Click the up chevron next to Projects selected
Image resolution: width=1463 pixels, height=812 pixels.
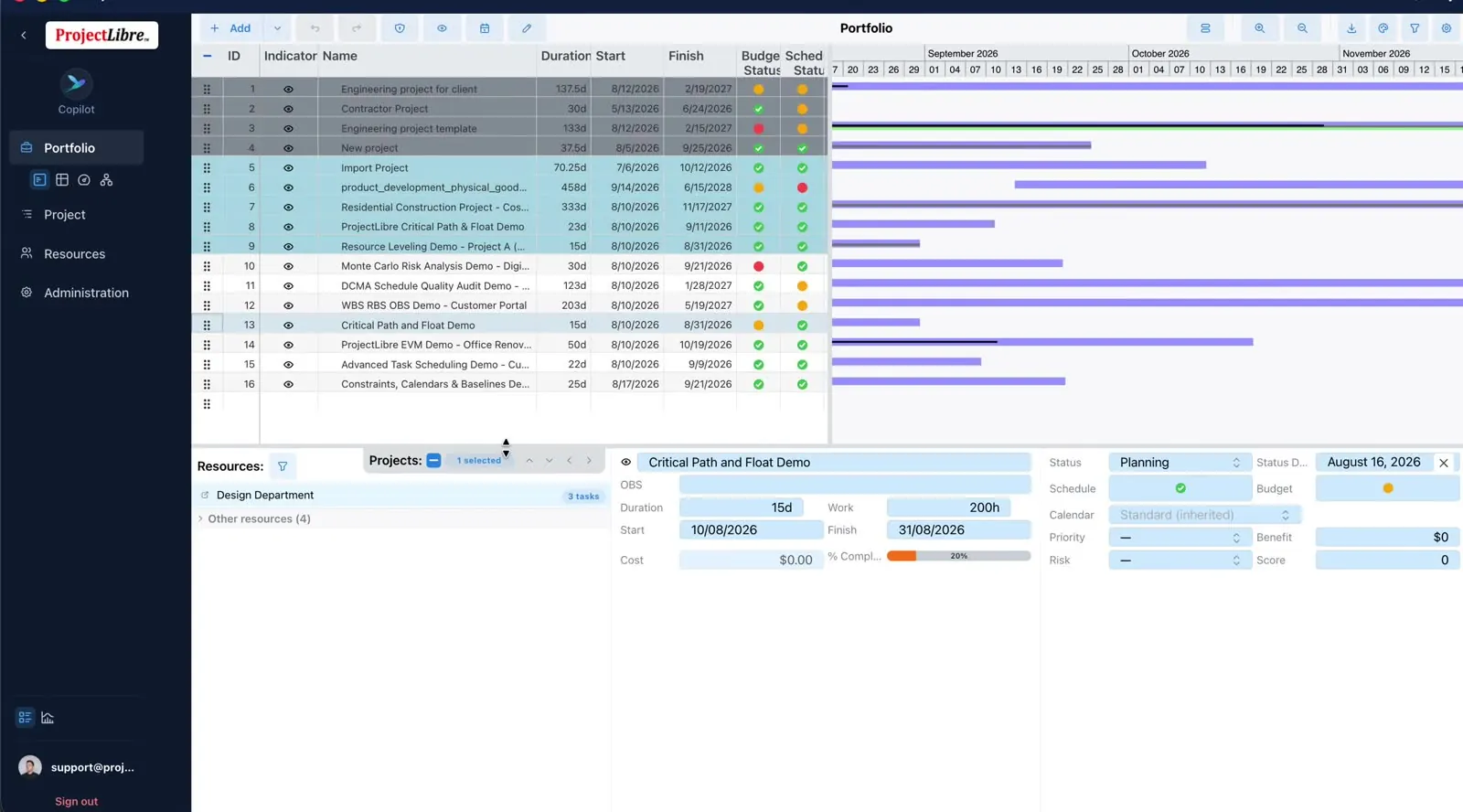(x=529, y=461)
